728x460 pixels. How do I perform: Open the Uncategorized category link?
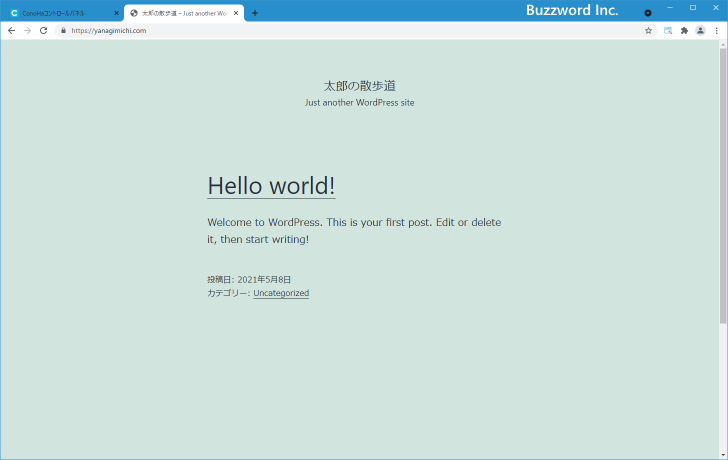coord(281,293)
